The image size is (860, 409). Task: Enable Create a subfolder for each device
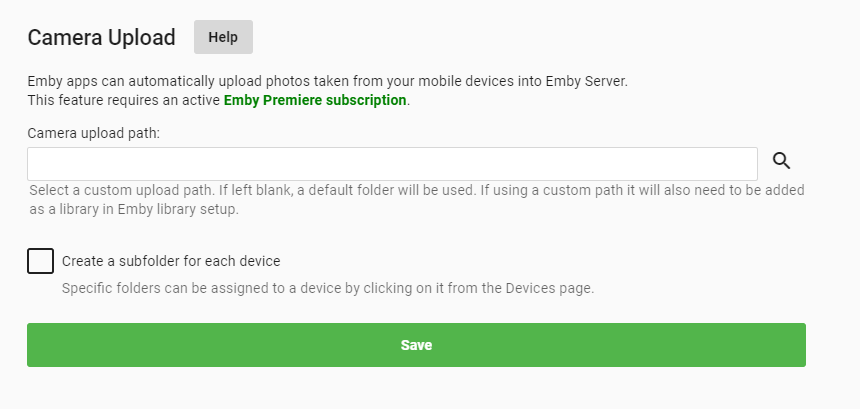[x=41, y=261]
